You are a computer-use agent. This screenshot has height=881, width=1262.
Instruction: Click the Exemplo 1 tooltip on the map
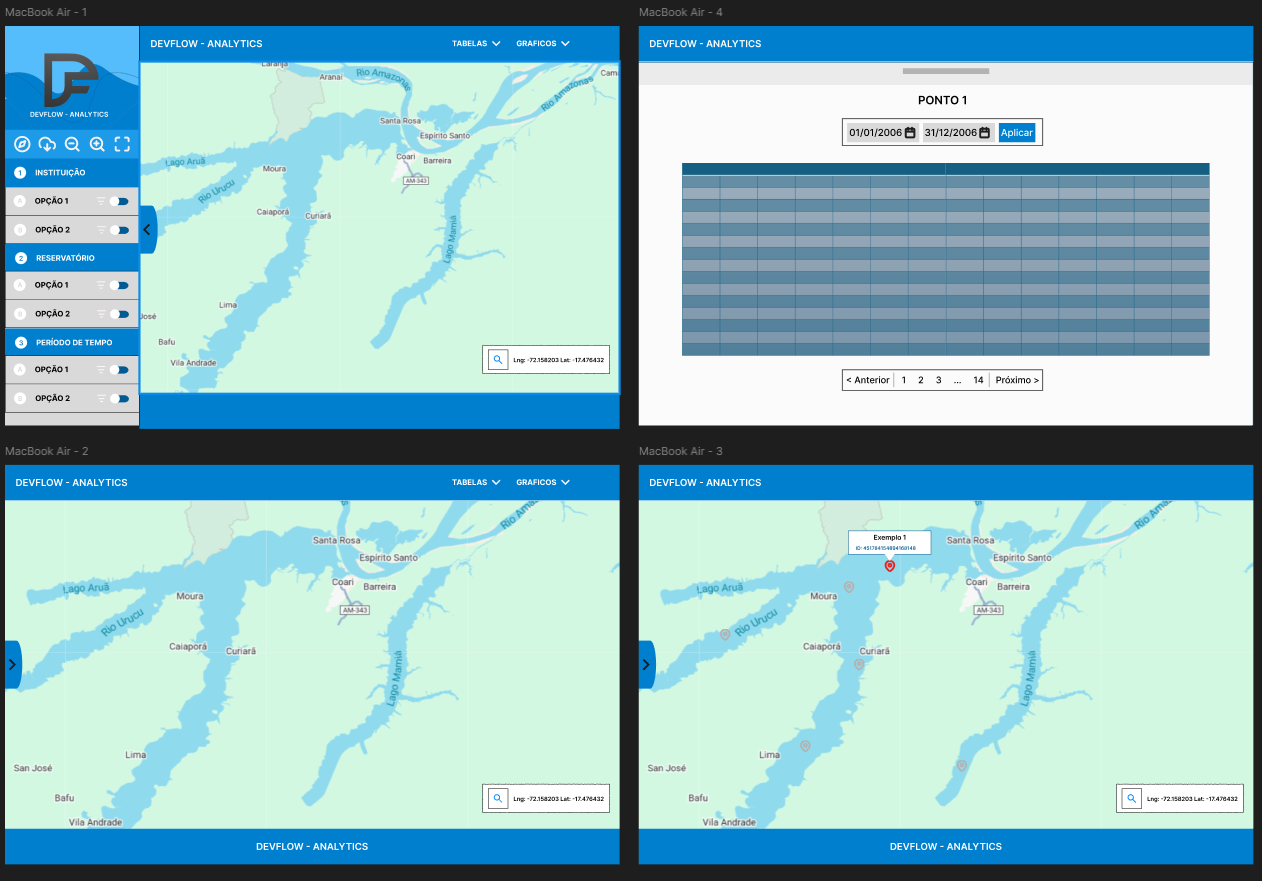pyautogui.click(x=890, y=542)
